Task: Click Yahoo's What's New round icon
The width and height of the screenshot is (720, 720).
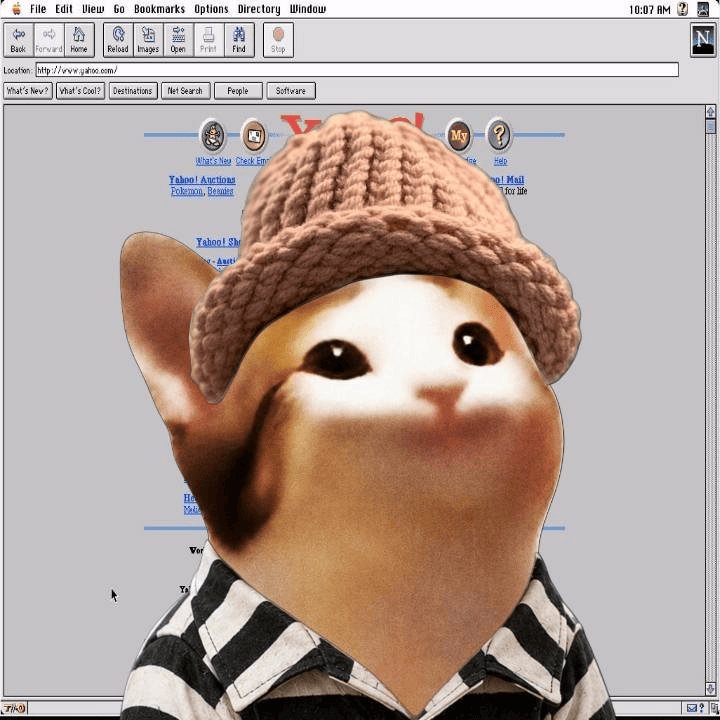Action: 213,135
